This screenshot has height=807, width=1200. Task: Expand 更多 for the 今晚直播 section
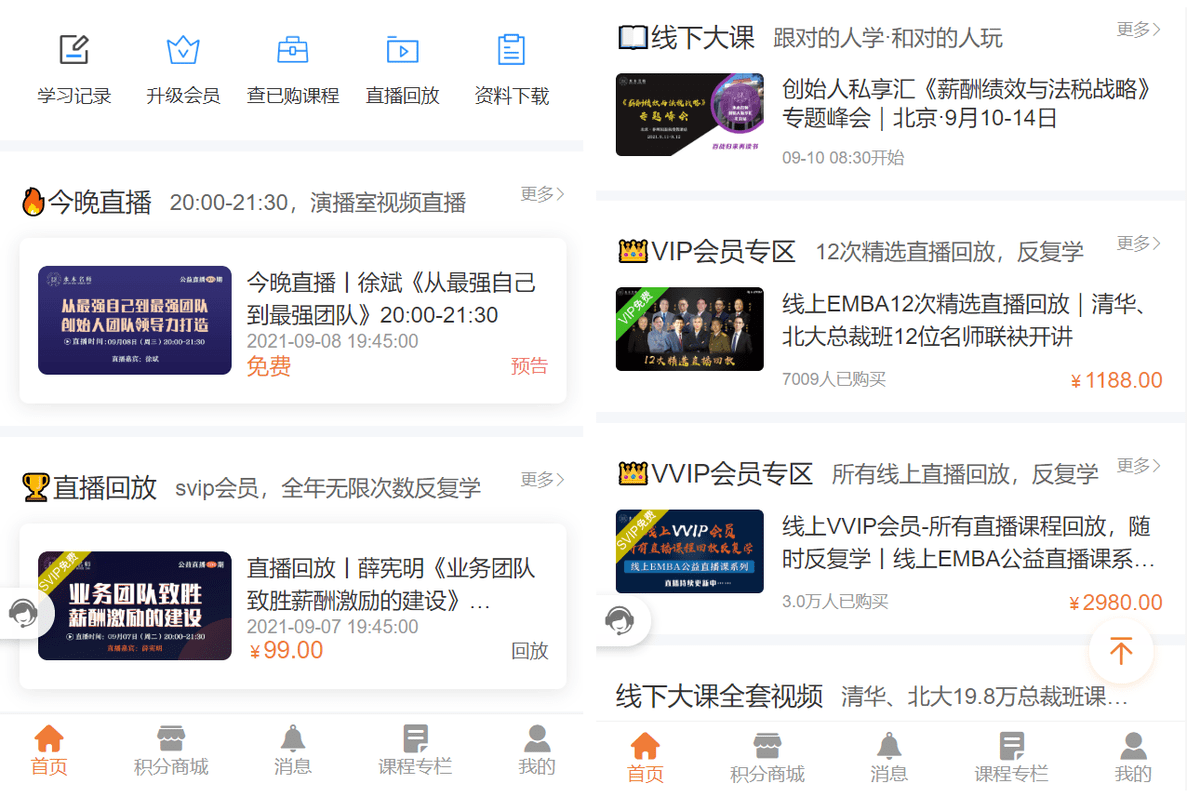click(542, 194)
